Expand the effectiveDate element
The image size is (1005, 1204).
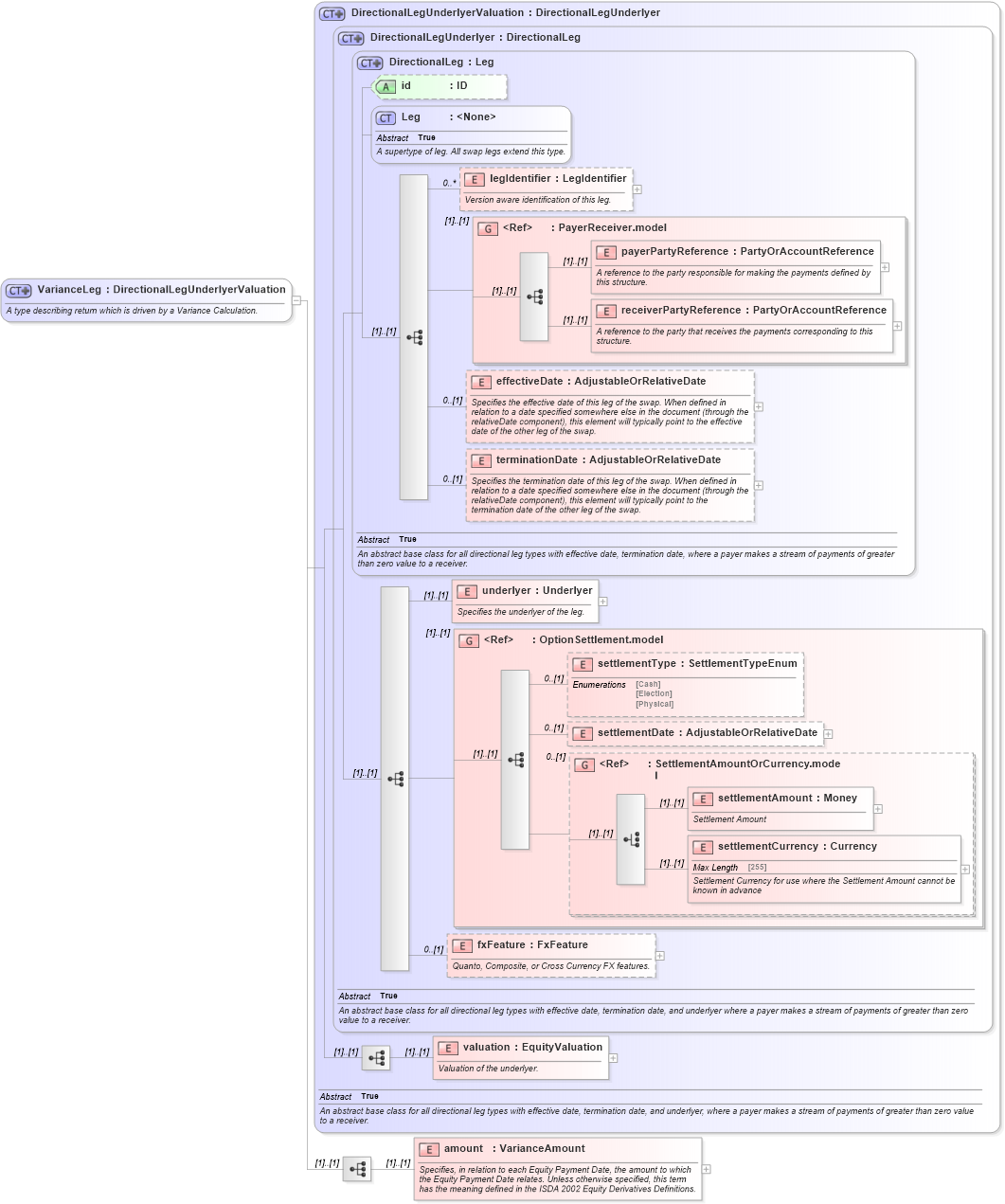[x=759, y=406]
